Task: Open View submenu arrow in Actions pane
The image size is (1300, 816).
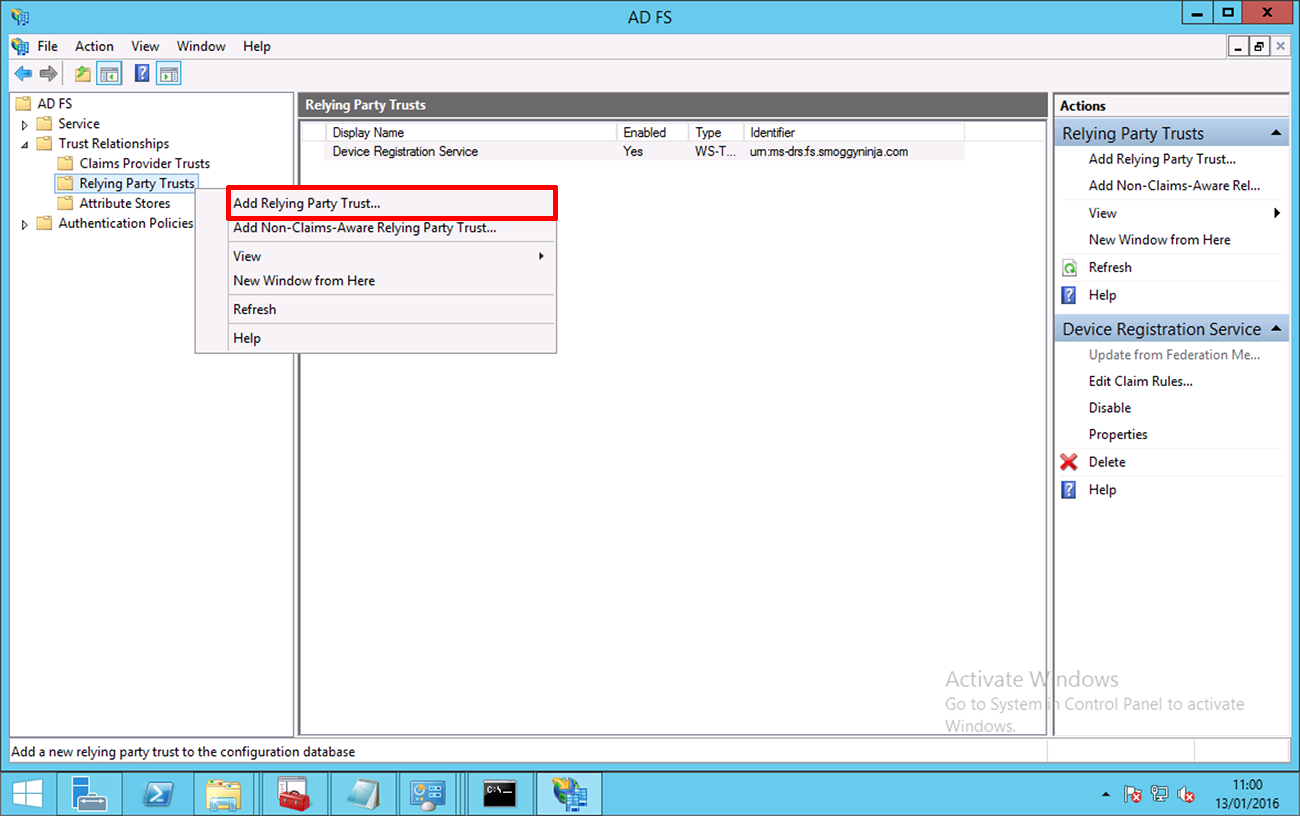Action: (x=1277, y=213)
